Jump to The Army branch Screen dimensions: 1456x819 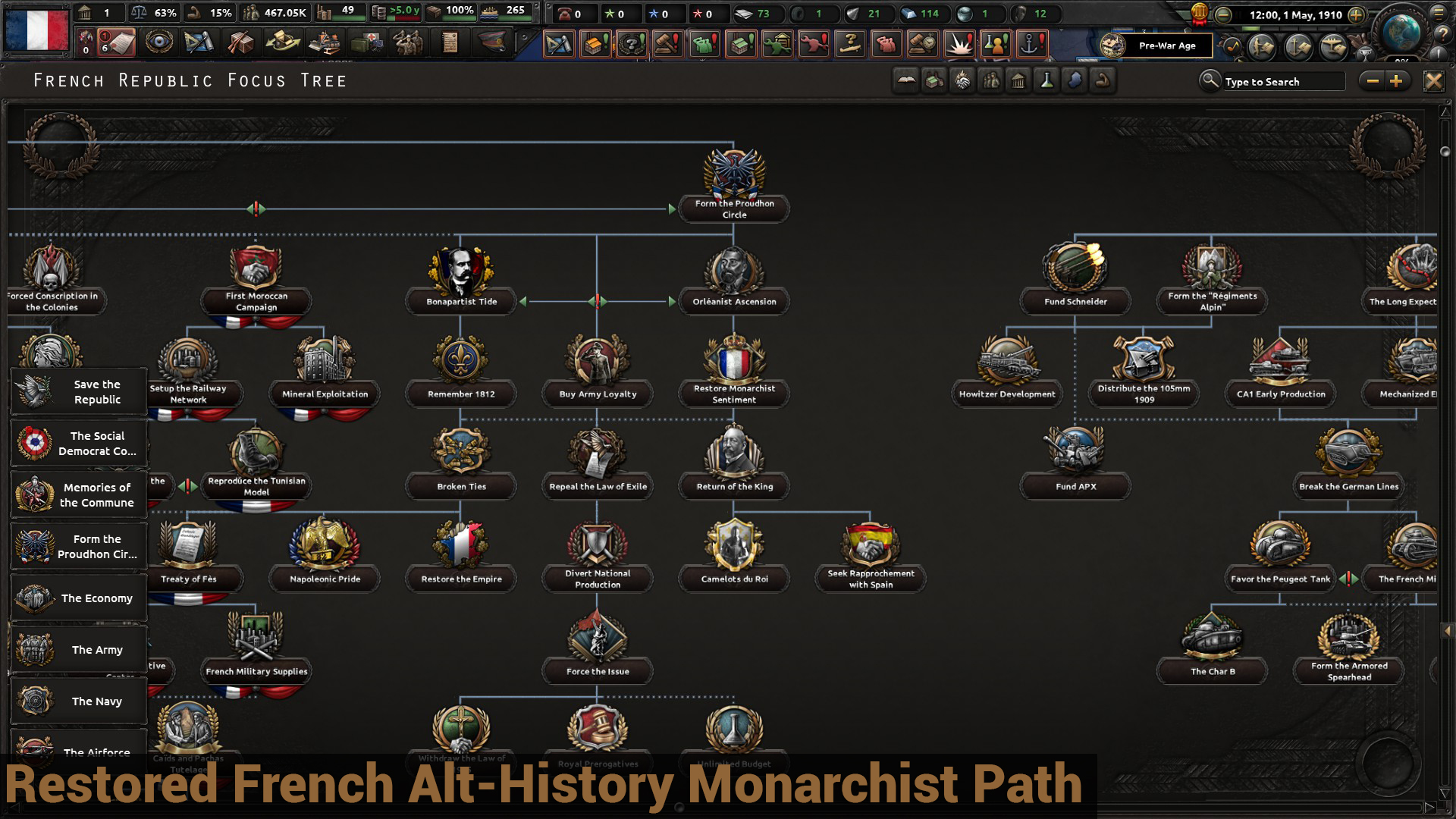pyautogui.click(x=79, y=650)
